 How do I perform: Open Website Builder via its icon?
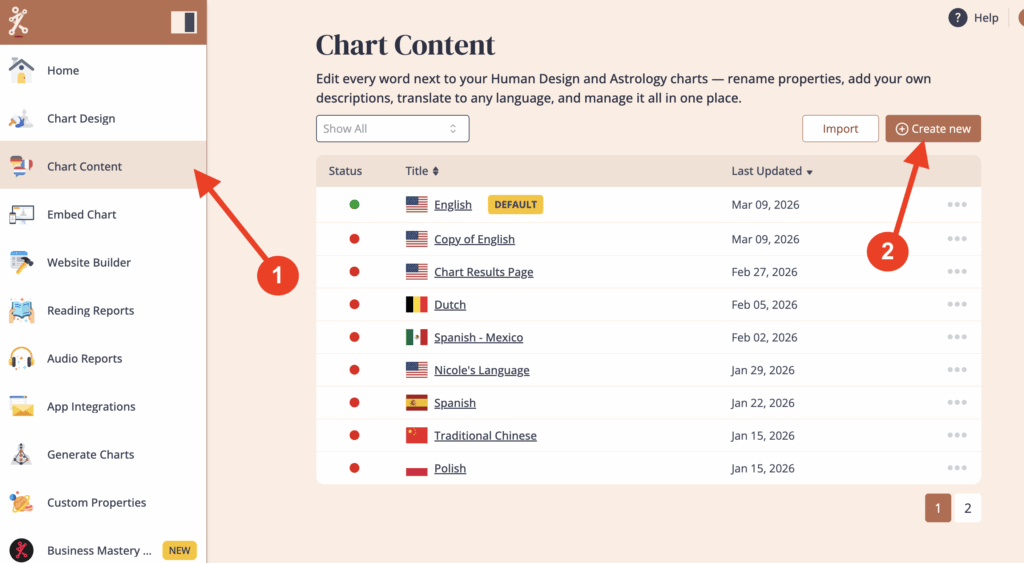coord(21,263)
